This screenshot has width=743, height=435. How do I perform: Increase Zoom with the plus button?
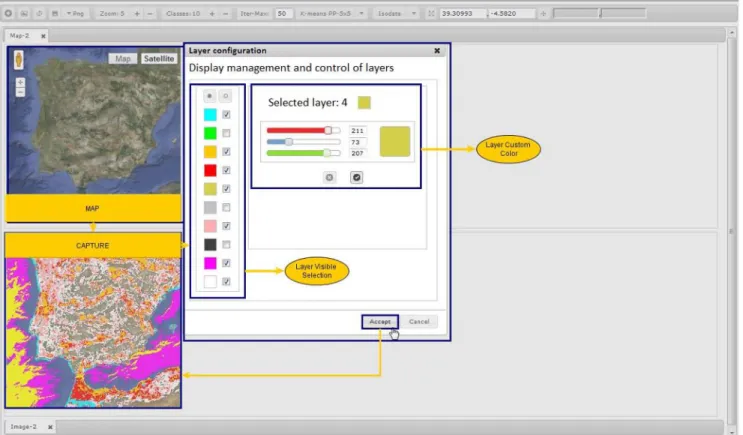coord(137,14)
